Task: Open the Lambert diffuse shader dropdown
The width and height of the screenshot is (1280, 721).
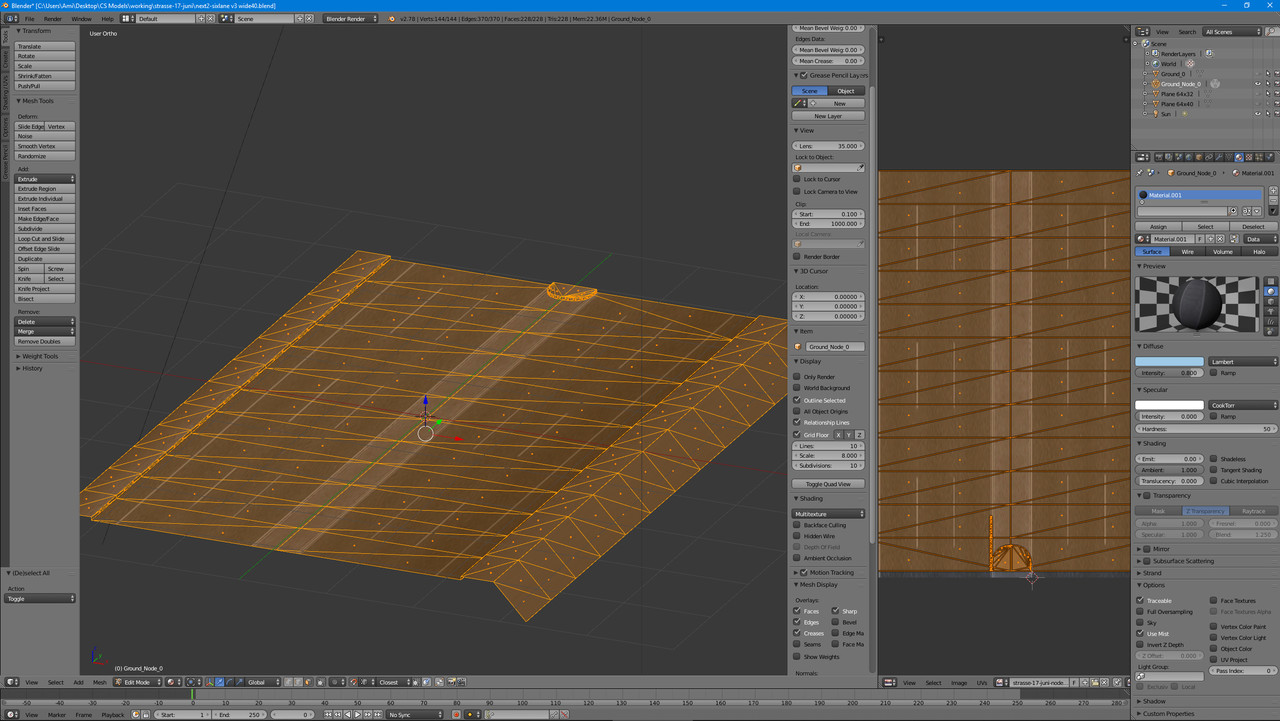Action: coord(1243,361)
